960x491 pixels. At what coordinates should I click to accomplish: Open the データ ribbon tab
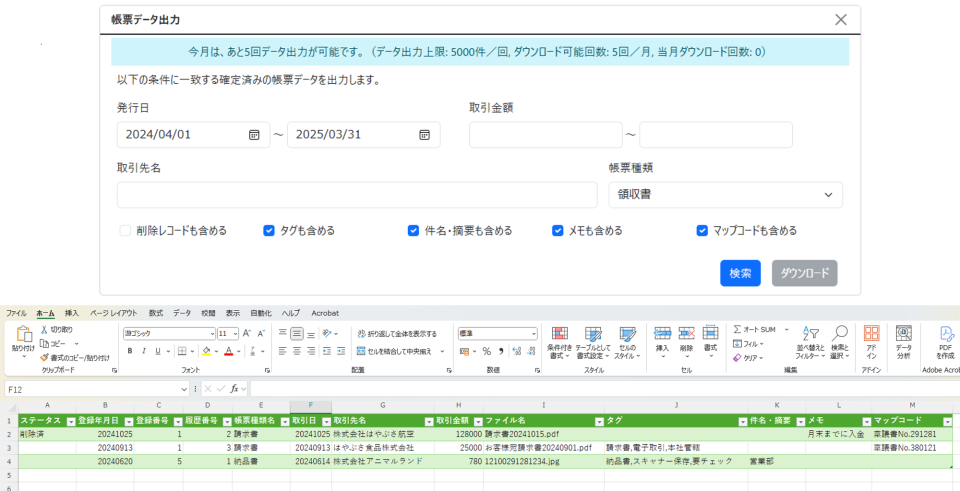click(x=182, y=313)
